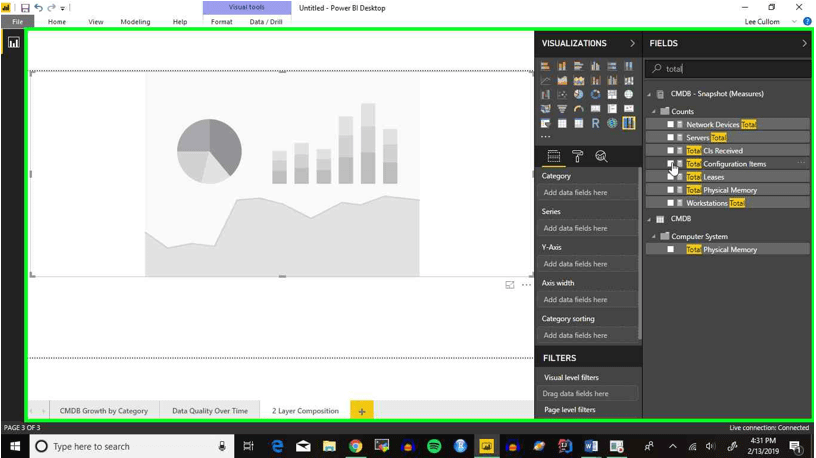Click the Report view icon in left sidebar
Screen dimensions: 816x458
[x=14, y=43]
